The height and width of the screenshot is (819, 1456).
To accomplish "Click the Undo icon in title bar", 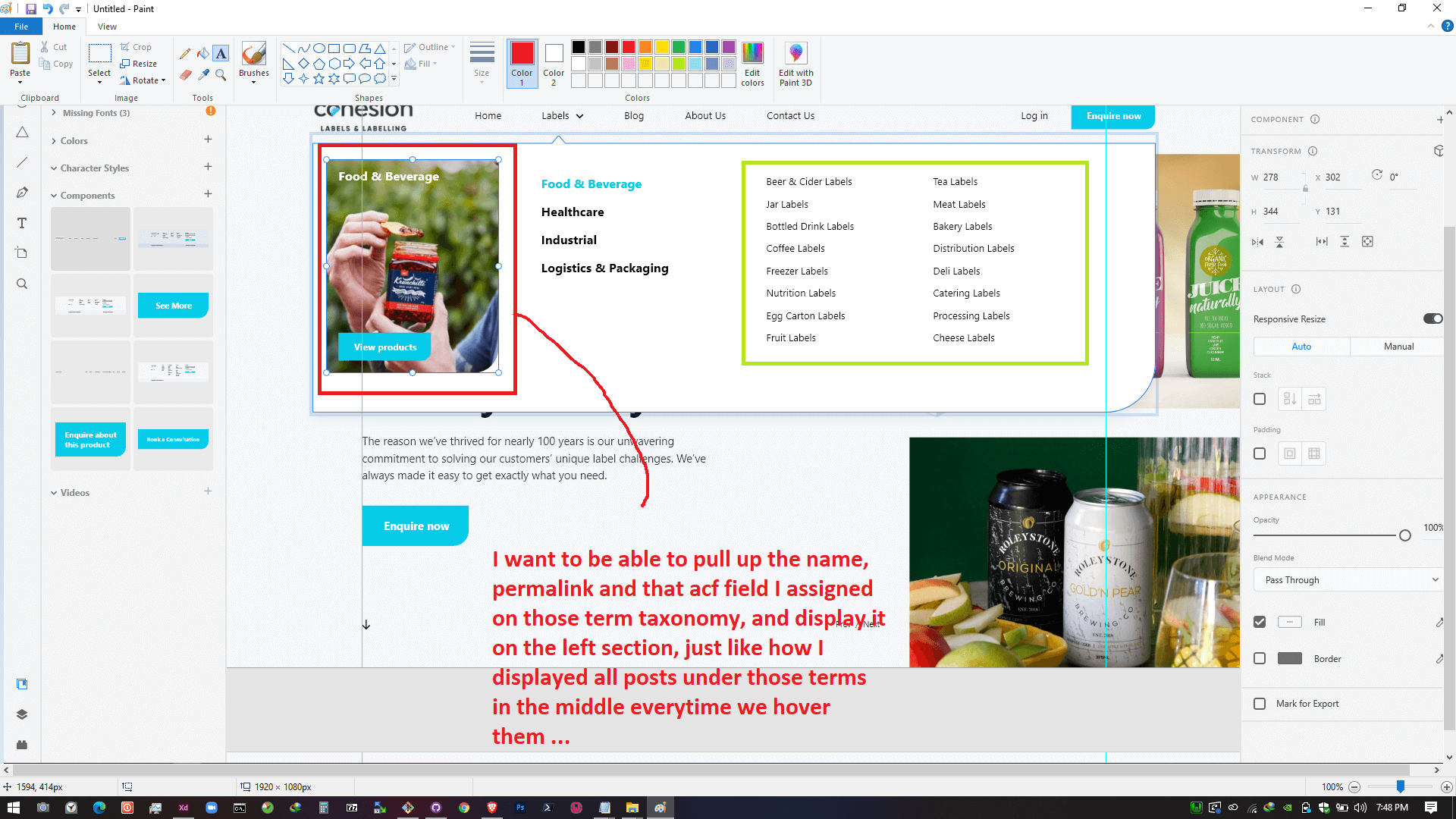I will click(48, 9).
